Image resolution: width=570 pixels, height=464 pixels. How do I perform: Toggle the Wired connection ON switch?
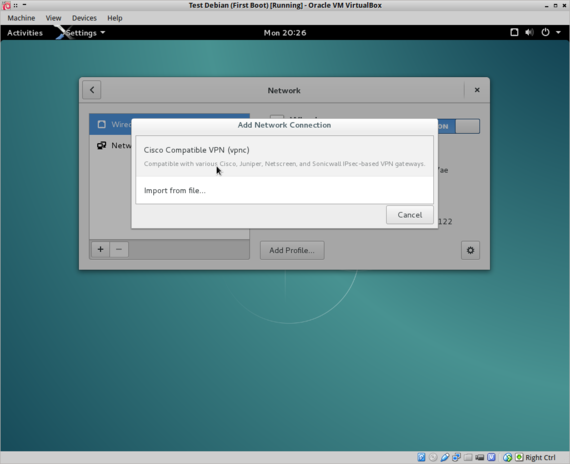point(459,126)
